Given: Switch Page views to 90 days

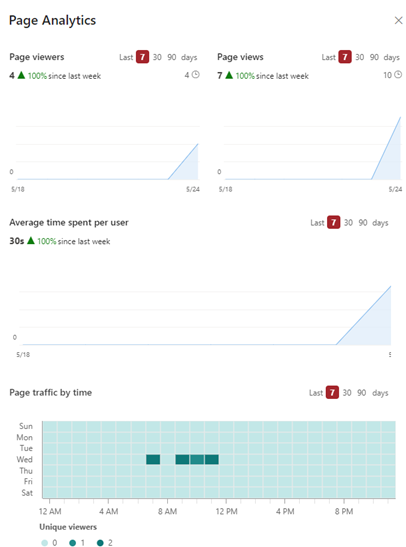Looking at the screenshot, I should [x=374, y=57].
